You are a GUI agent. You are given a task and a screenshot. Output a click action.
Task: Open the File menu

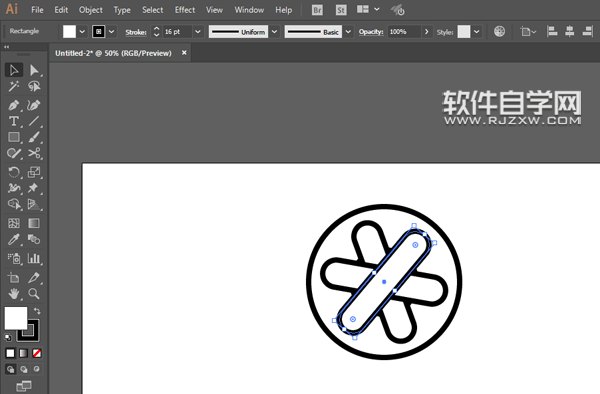[37, 10]
